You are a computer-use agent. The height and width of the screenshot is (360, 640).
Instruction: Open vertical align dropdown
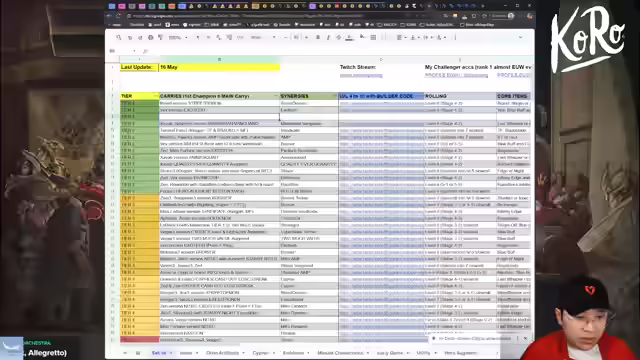pos(414,37)
